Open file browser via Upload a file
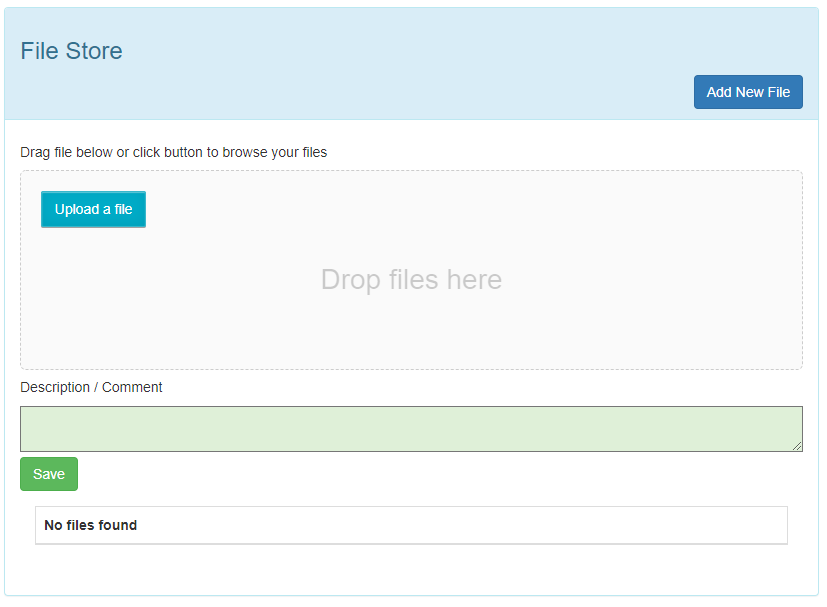The width and height of the screenshot is (827, 607). pyautogui.click(x=93, y=209)
